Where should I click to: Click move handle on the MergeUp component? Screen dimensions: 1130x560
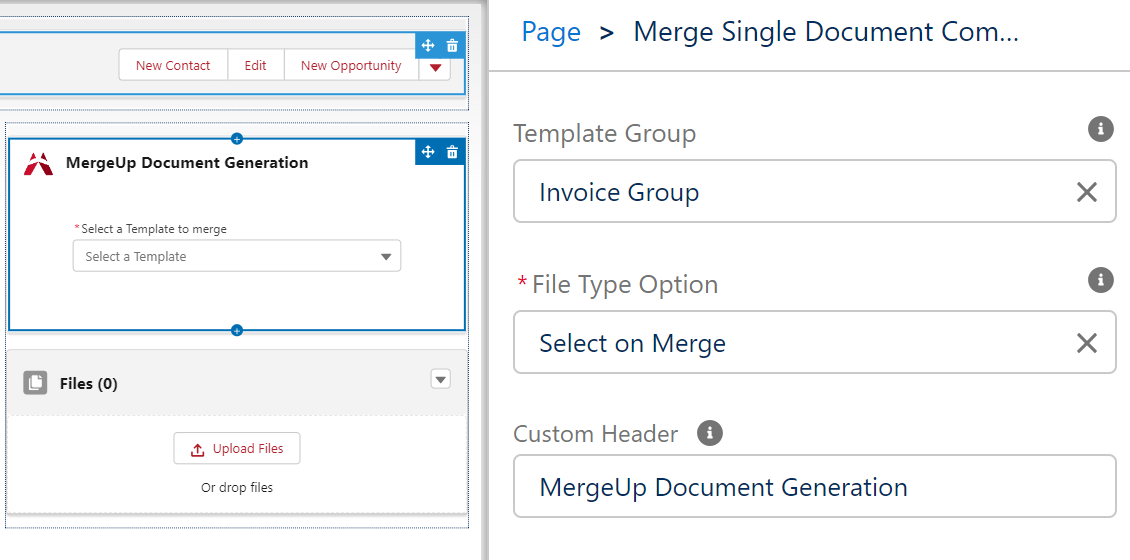coord(427,152)
